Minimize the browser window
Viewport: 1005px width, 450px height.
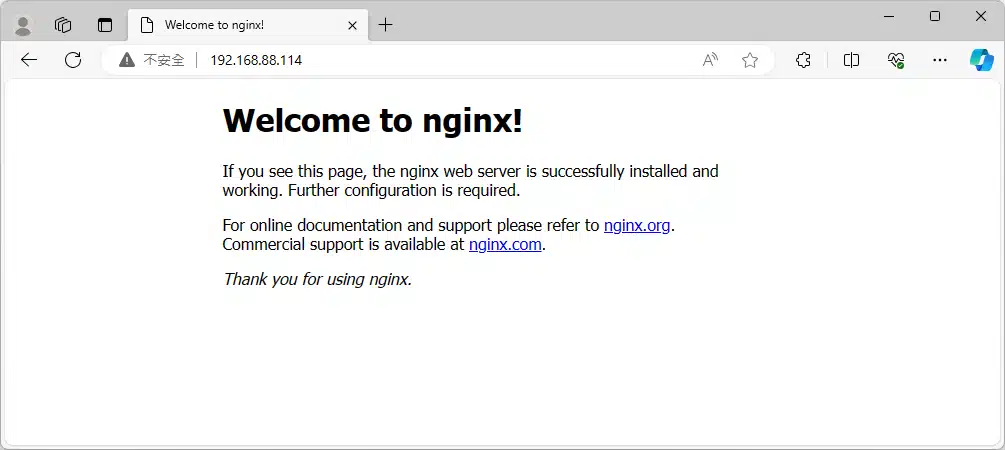tap(889, 17)
